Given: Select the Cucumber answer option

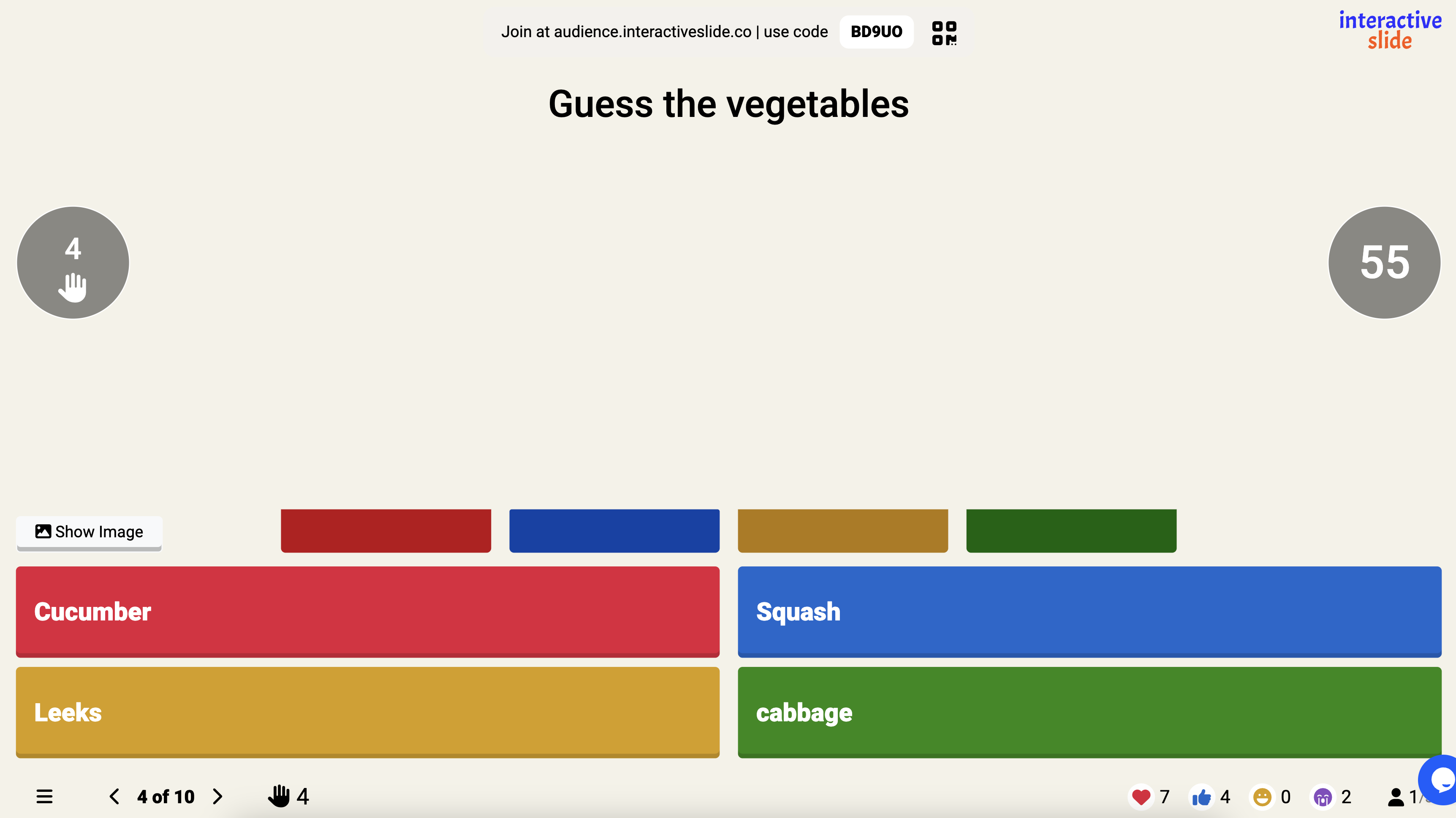Looking at the screenshot, I should pyautogui.click(x=367, y=612).
